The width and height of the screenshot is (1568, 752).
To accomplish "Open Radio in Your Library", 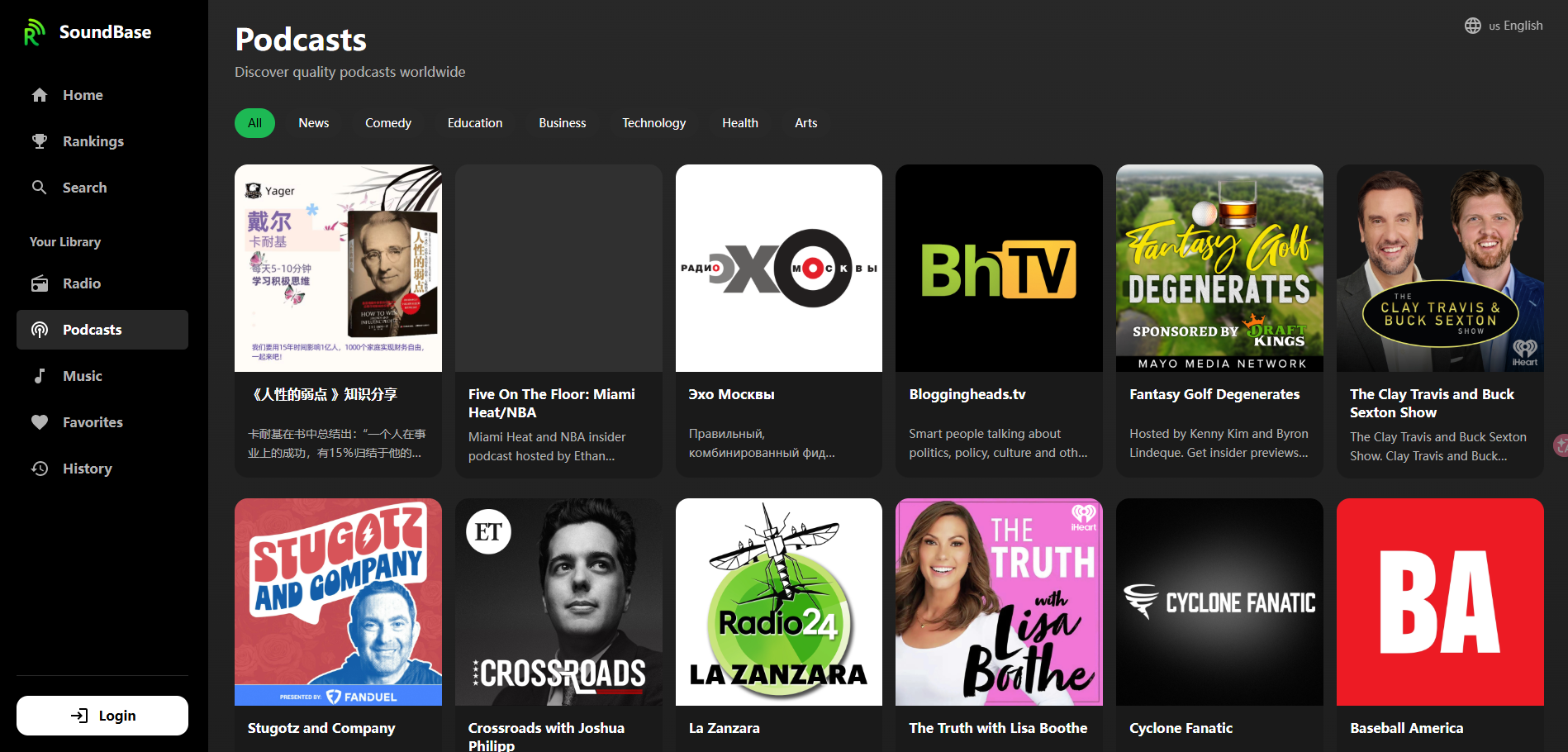I will pos(102,283).
